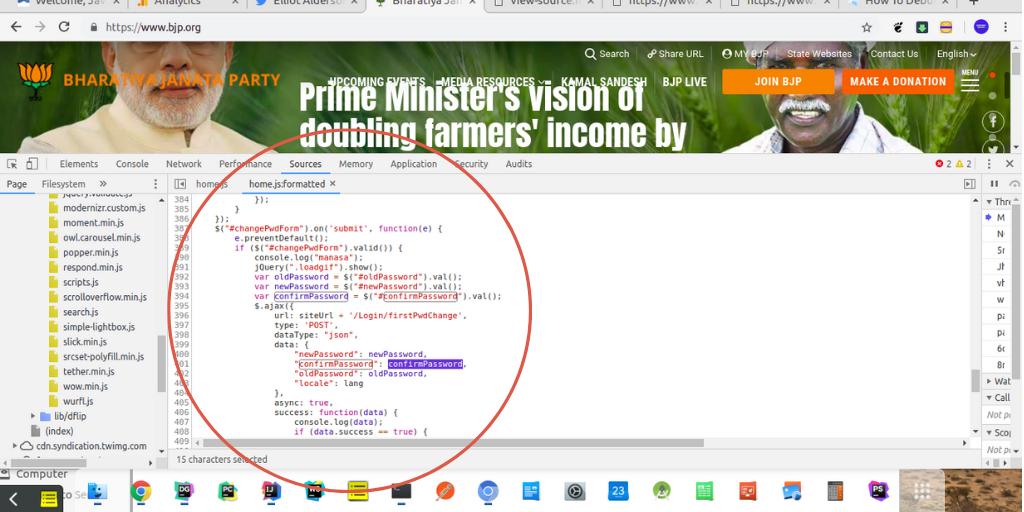Open the navigator pane's three-dot options
Screen dimensions: 1024x512
tap(155, 184)
